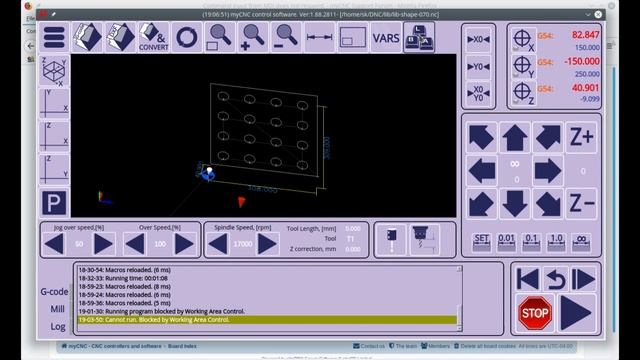Click the Z- jog button
The width and height of the screenshot is (640, 360).
coord(582,203)
